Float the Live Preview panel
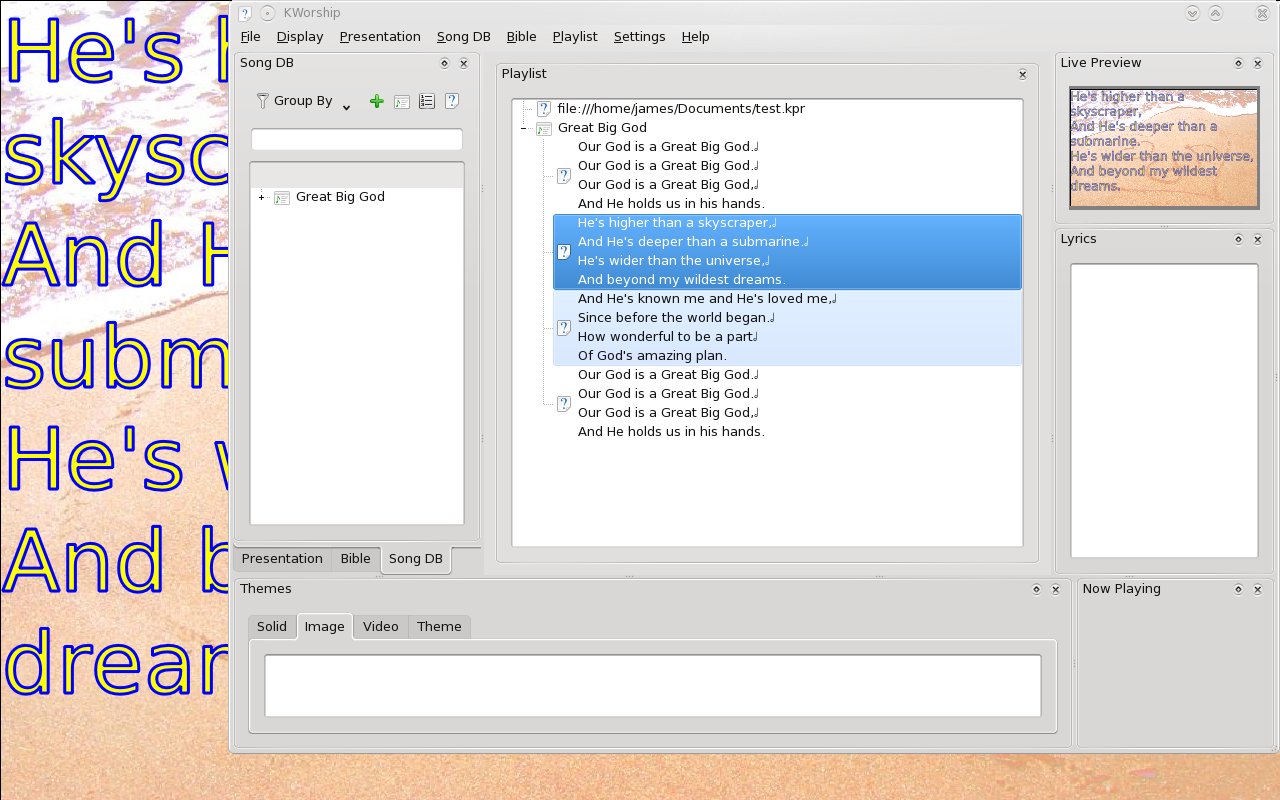 [x=1238, y=63]
